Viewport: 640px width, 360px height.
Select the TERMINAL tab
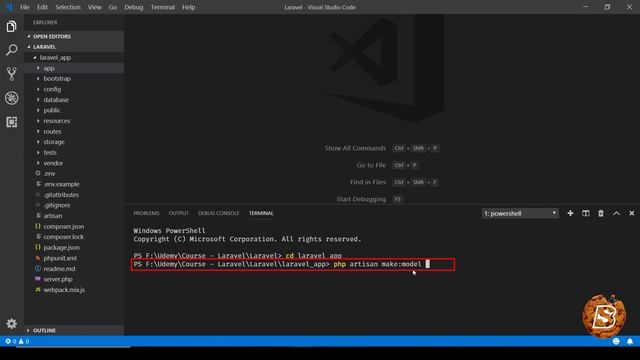tap(261, 213)
